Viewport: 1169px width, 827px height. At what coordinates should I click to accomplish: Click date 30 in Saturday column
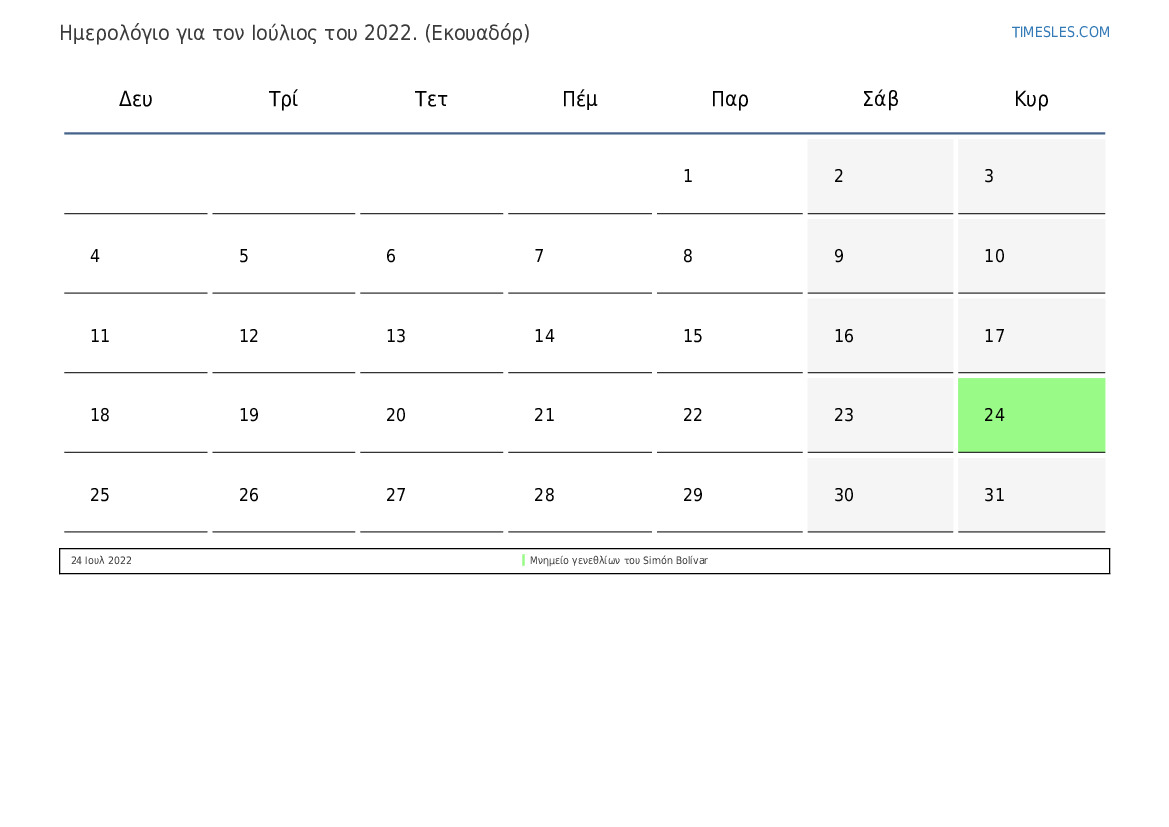click(880, 494)
